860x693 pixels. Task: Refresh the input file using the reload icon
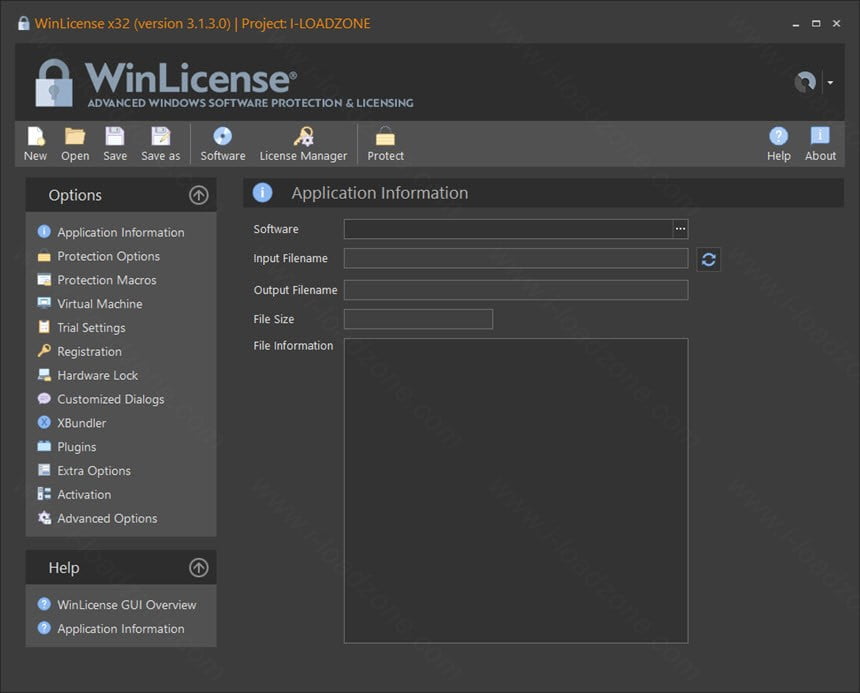(x=708, y=259)
